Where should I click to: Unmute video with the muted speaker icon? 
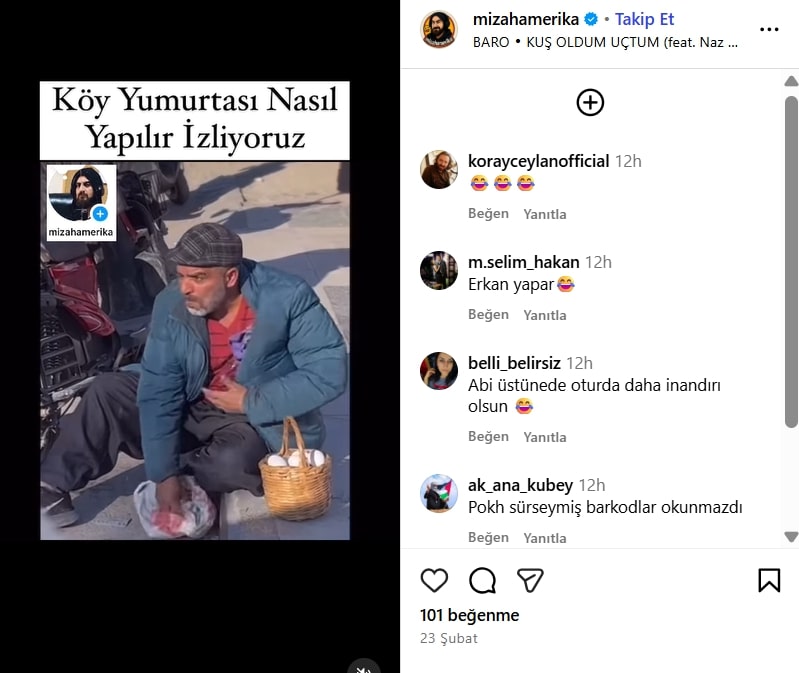363,668
